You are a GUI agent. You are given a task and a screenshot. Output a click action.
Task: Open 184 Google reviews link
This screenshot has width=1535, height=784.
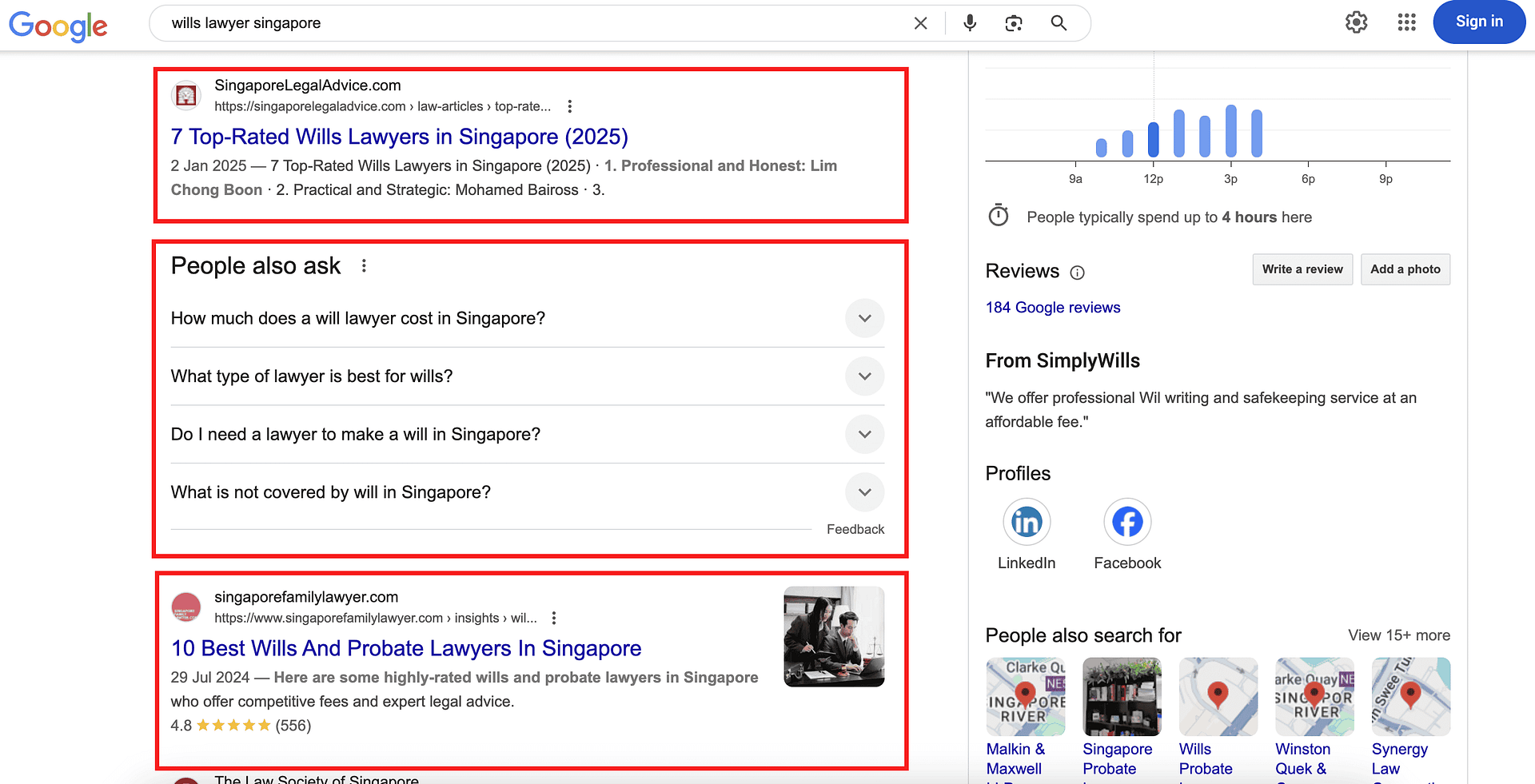1053,308
